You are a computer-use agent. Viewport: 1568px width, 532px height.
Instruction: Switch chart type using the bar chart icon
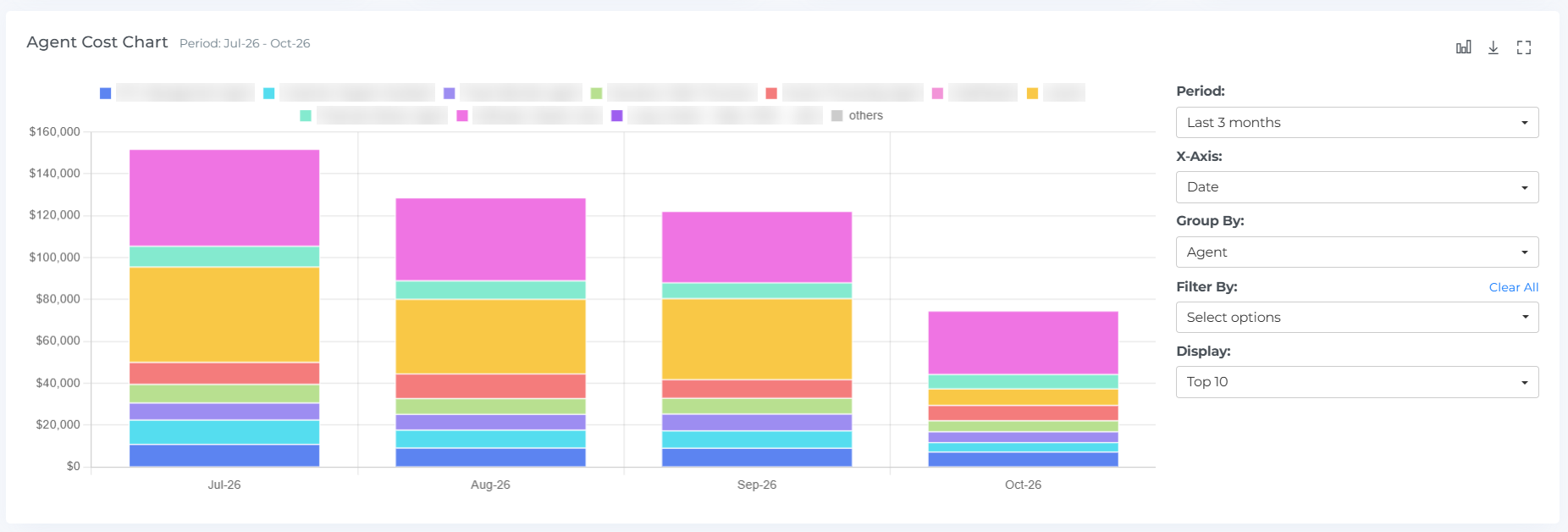[x=1463, y=47]
